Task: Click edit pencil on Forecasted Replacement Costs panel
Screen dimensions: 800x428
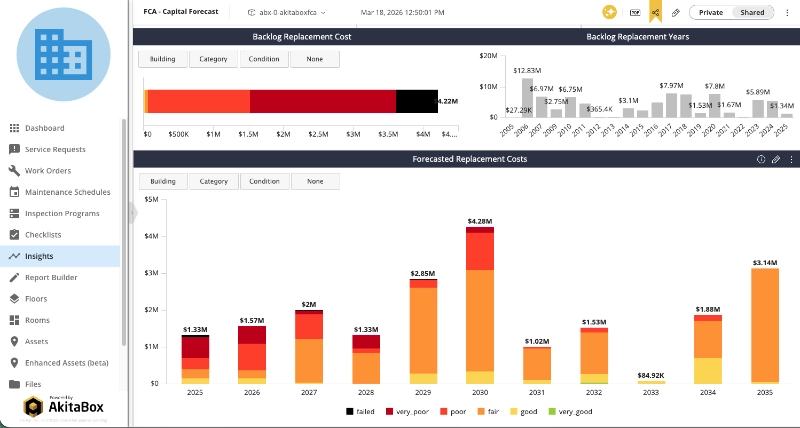Action: 776,159
